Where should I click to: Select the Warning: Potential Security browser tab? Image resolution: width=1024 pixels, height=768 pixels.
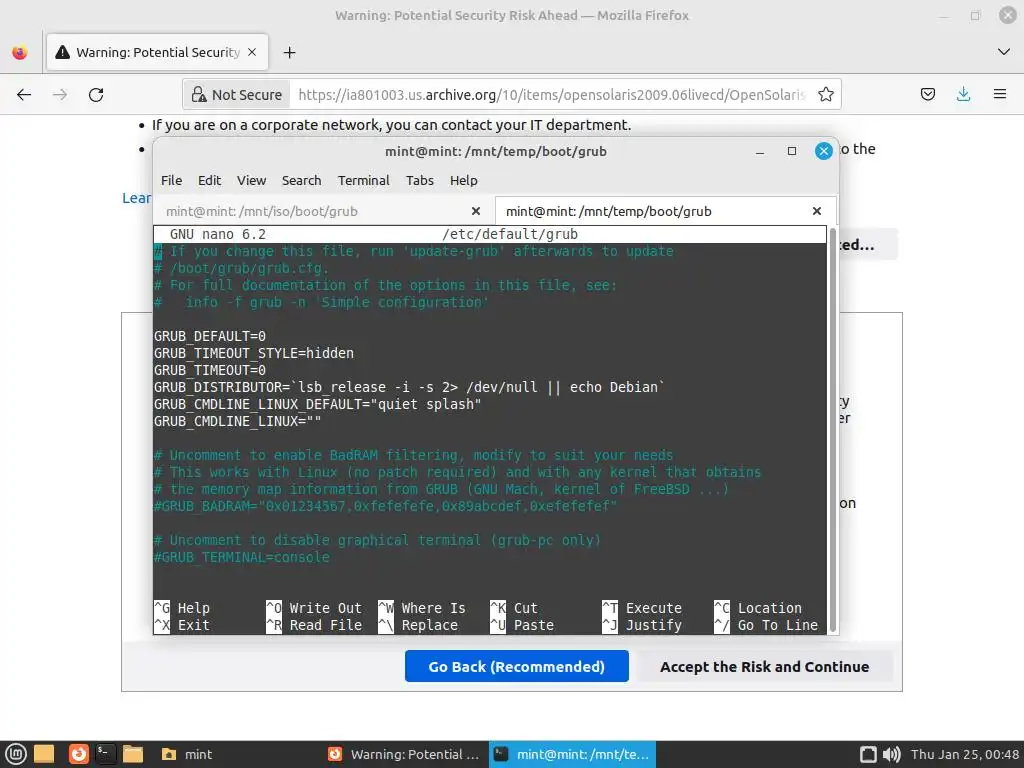point(157,52)
